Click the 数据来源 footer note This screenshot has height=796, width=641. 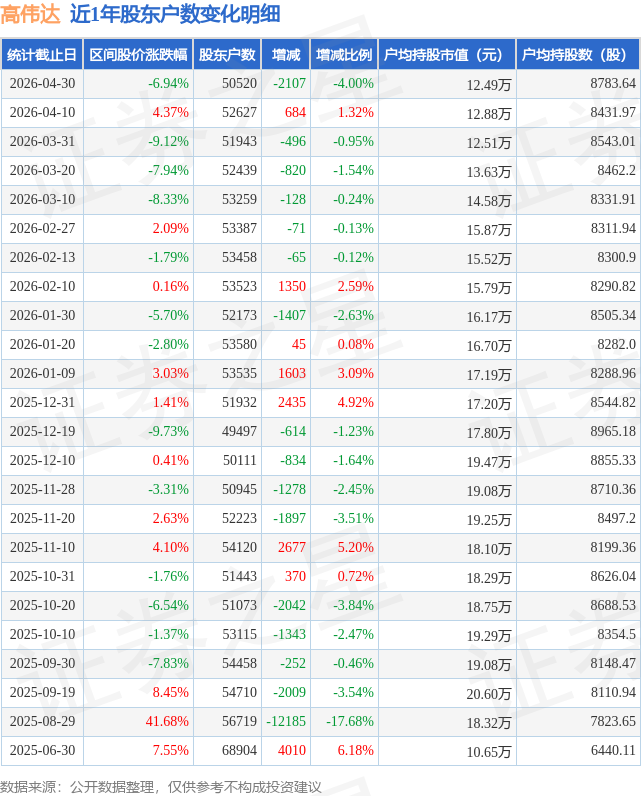coord(161,787)
